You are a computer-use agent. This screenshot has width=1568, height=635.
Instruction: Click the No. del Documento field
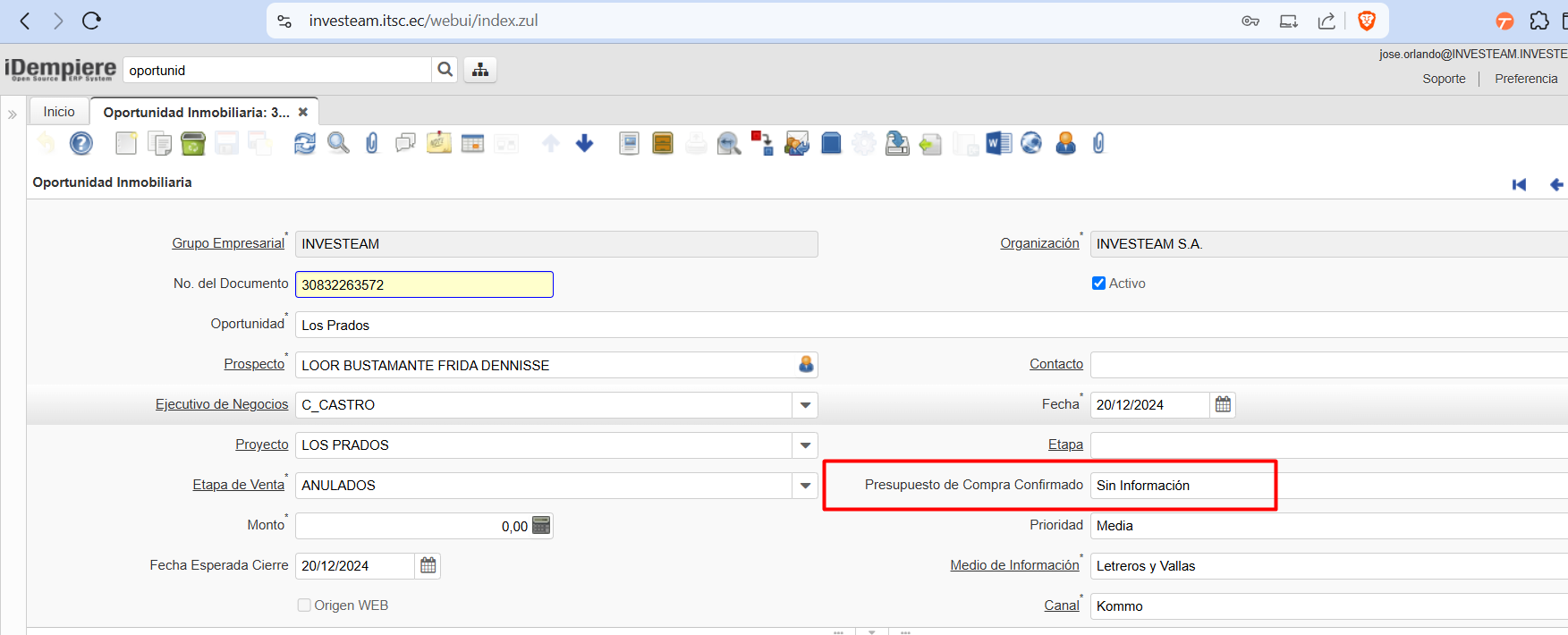click(424, 284)
